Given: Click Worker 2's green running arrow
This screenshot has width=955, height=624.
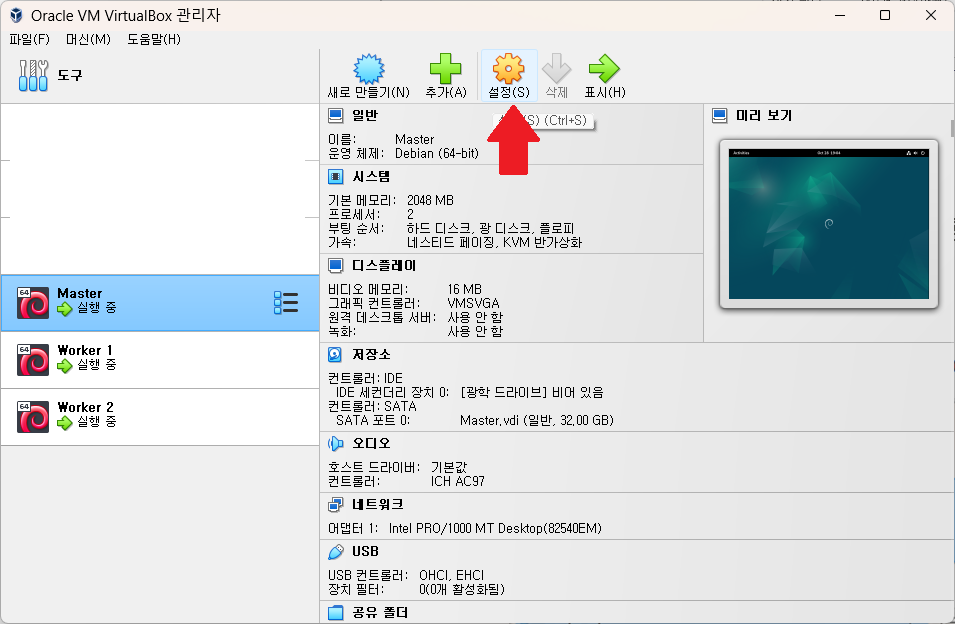Looking at the screenshot, I should pos(65,422).
